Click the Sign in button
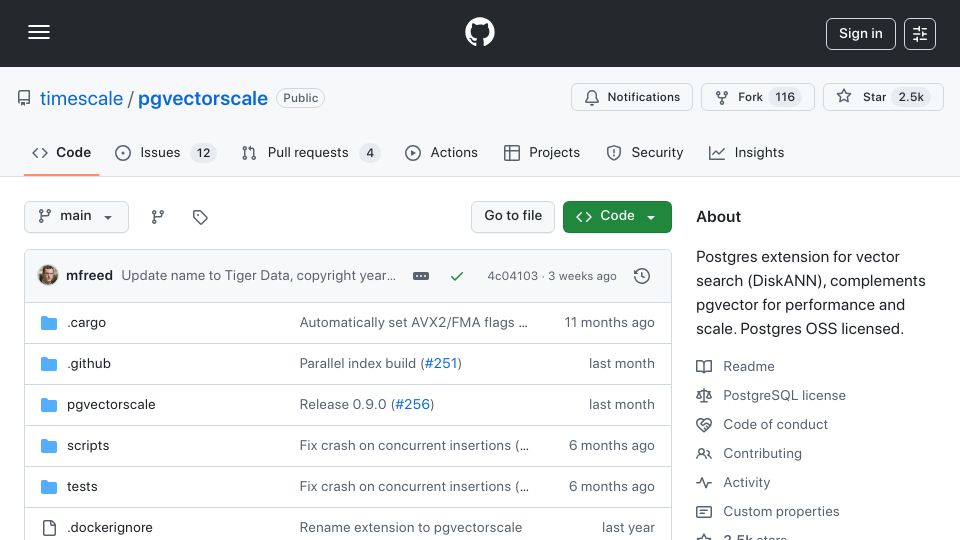 coord(860,34)
